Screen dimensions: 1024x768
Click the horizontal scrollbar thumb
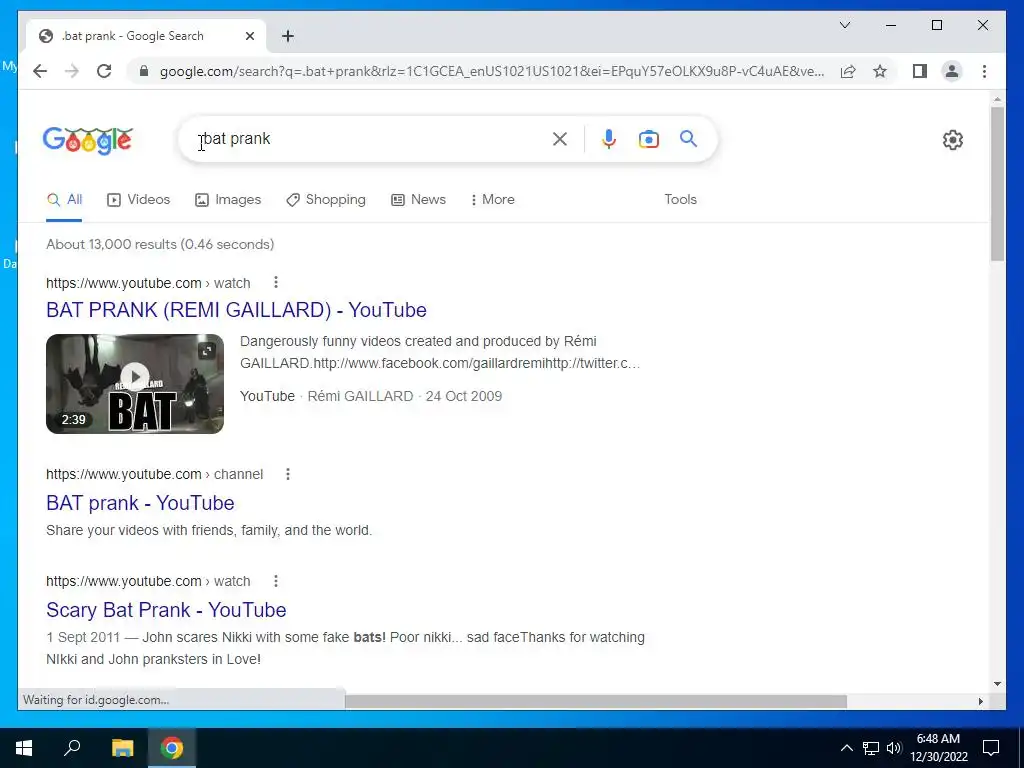pos(596,701)
